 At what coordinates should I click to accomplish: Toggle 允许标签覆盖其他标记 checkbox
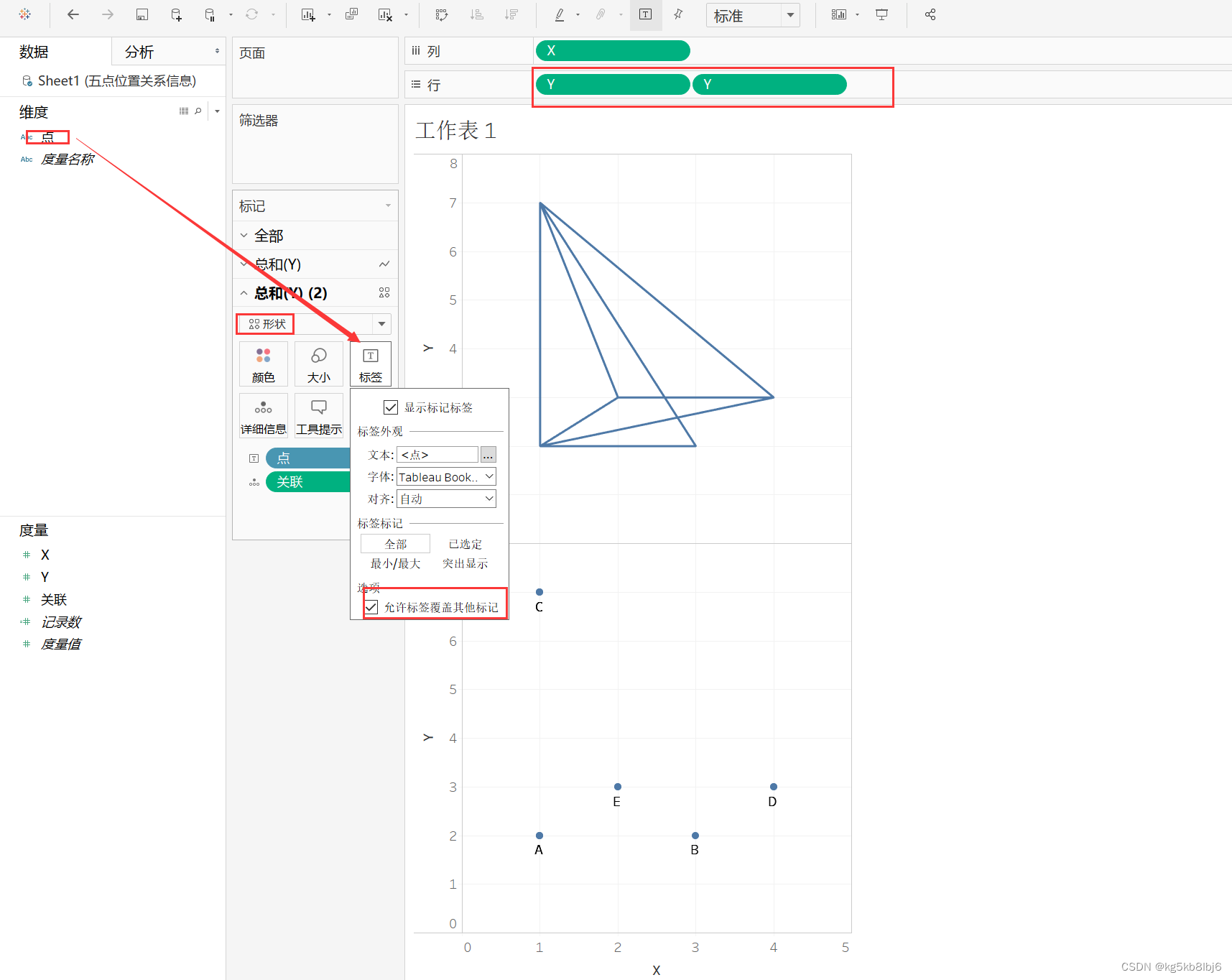click(371, 607)
